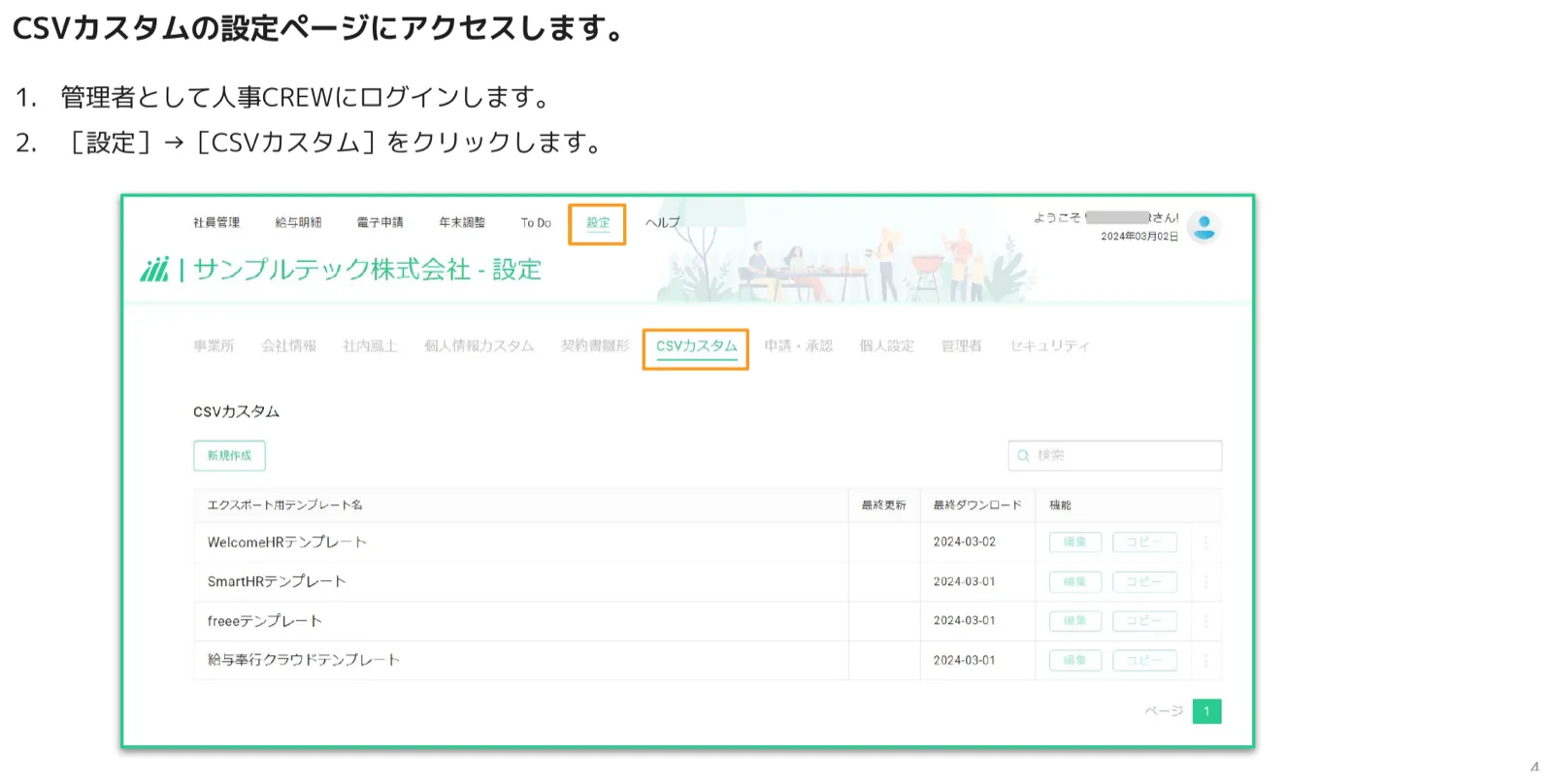1553x784 pixels.
Task: Switch to the 申請・承認 tab
Action: coord(798,345)
